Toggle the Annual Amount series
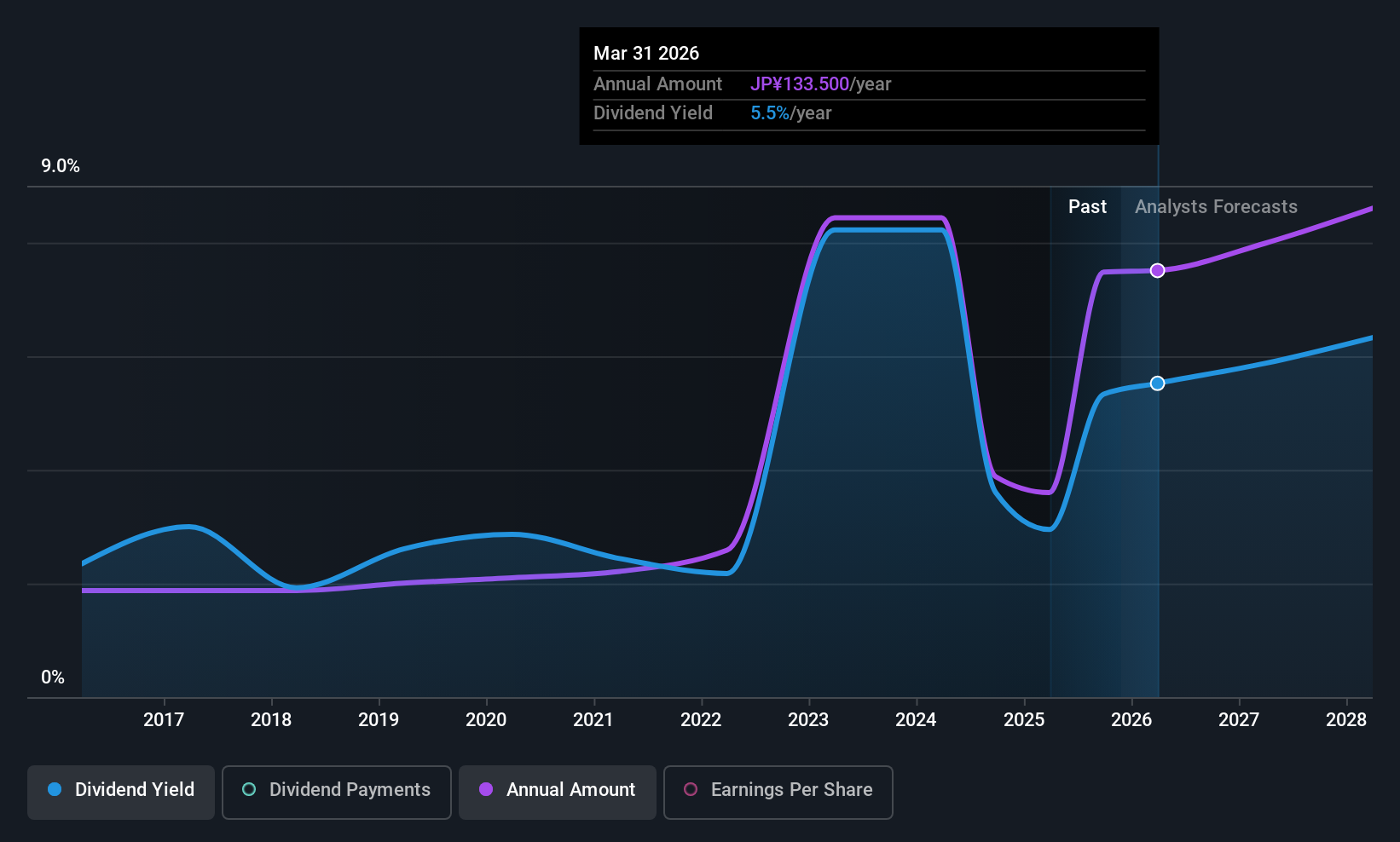 558,792
